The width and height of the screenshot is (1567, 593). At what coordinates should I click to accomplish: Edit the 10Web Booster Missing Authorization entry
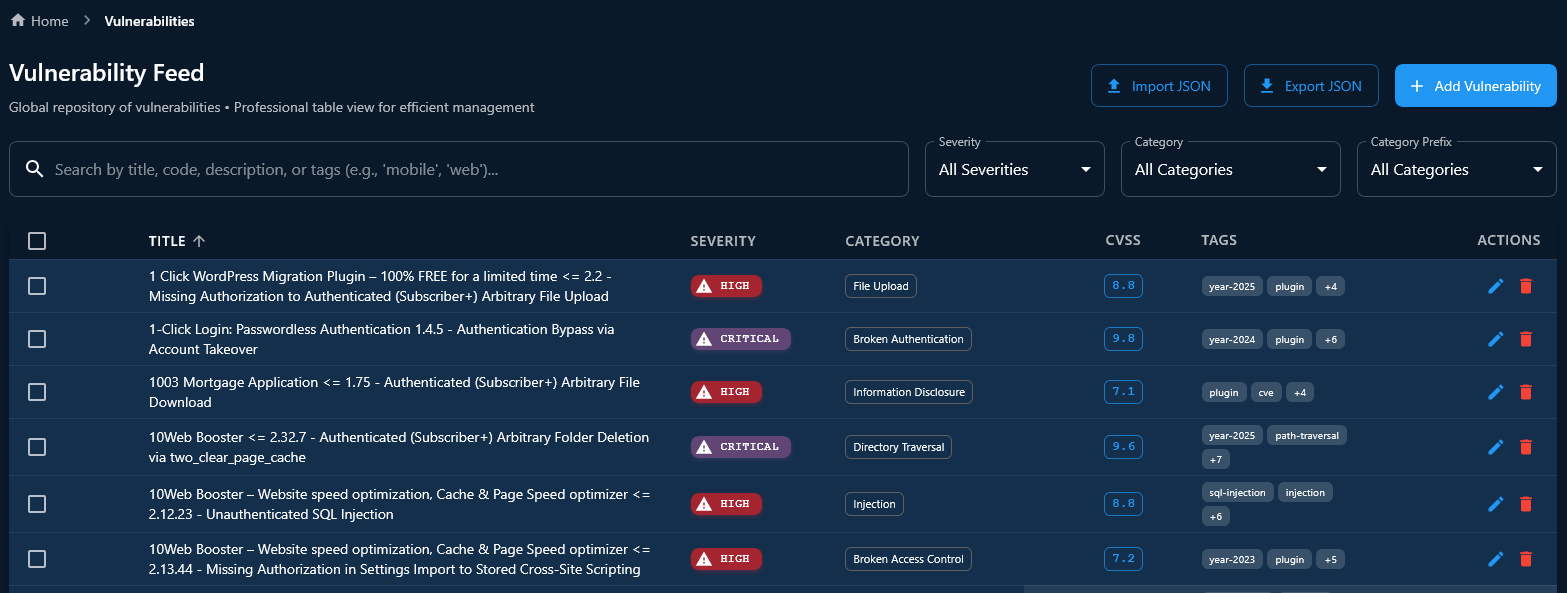coord(1496,559)
